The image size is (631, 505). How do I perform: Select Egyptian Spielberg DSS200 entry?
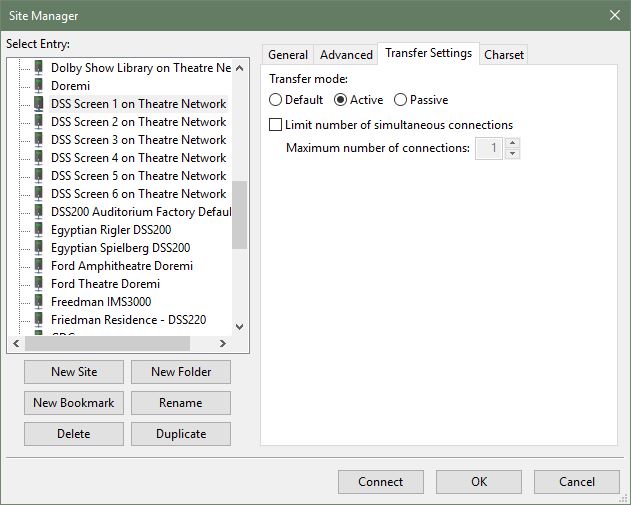point(120,247)
